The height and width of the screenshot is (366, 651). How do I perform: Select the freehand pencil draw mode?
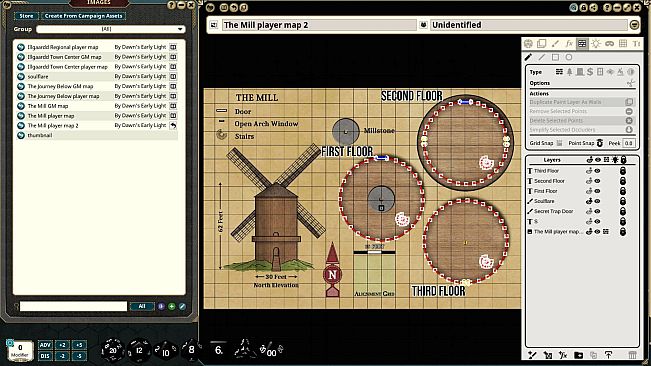click(x=528, y=57)
